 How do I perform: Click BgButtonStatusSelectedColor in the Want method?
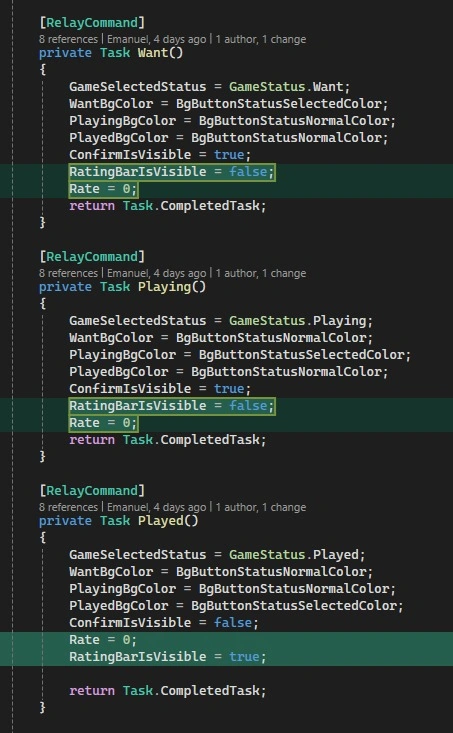pos(278,103)
